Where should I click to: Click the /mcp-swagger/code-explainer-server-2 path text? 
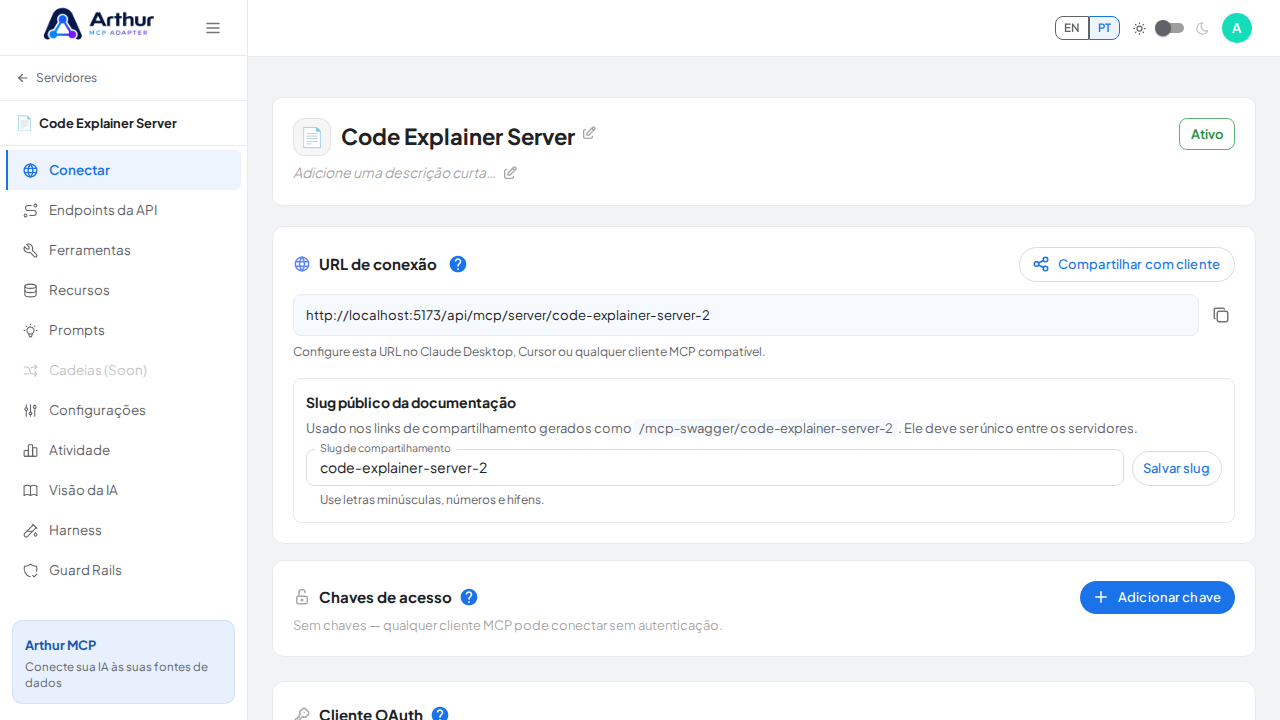click(766, 428)
